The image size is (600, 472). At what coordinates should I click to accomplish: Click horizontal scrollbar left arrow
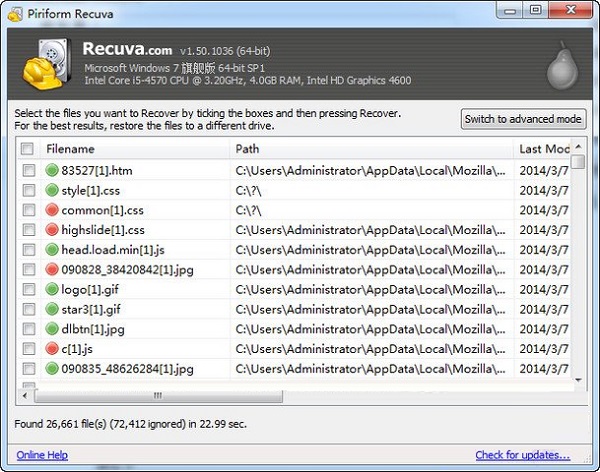(25, 395)
